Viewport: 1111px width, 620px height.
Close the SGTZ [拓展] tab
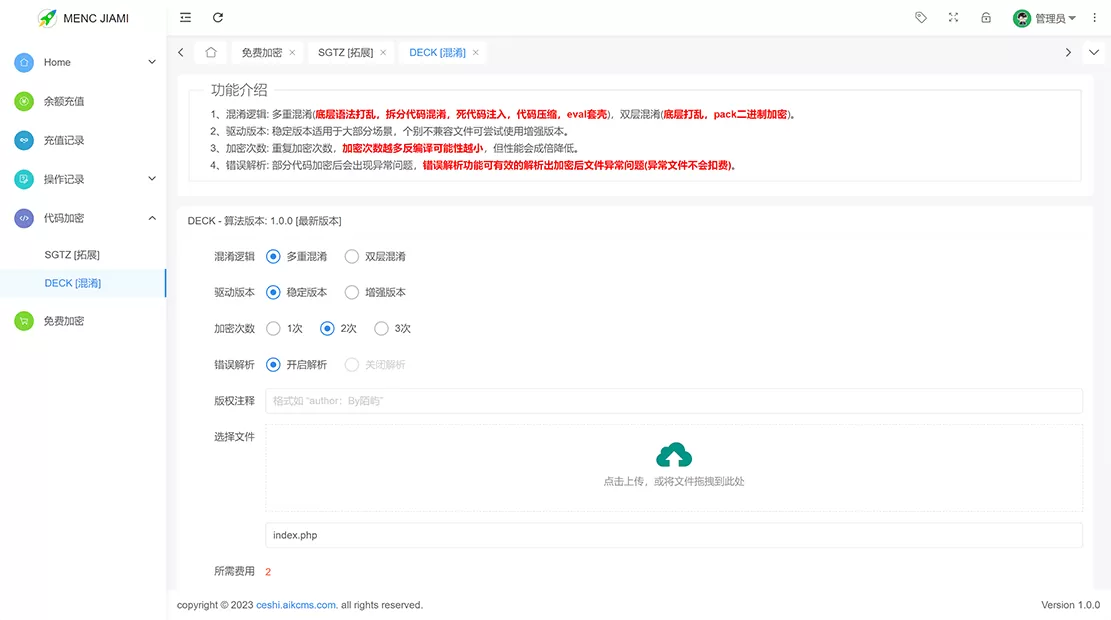(383, 53)
